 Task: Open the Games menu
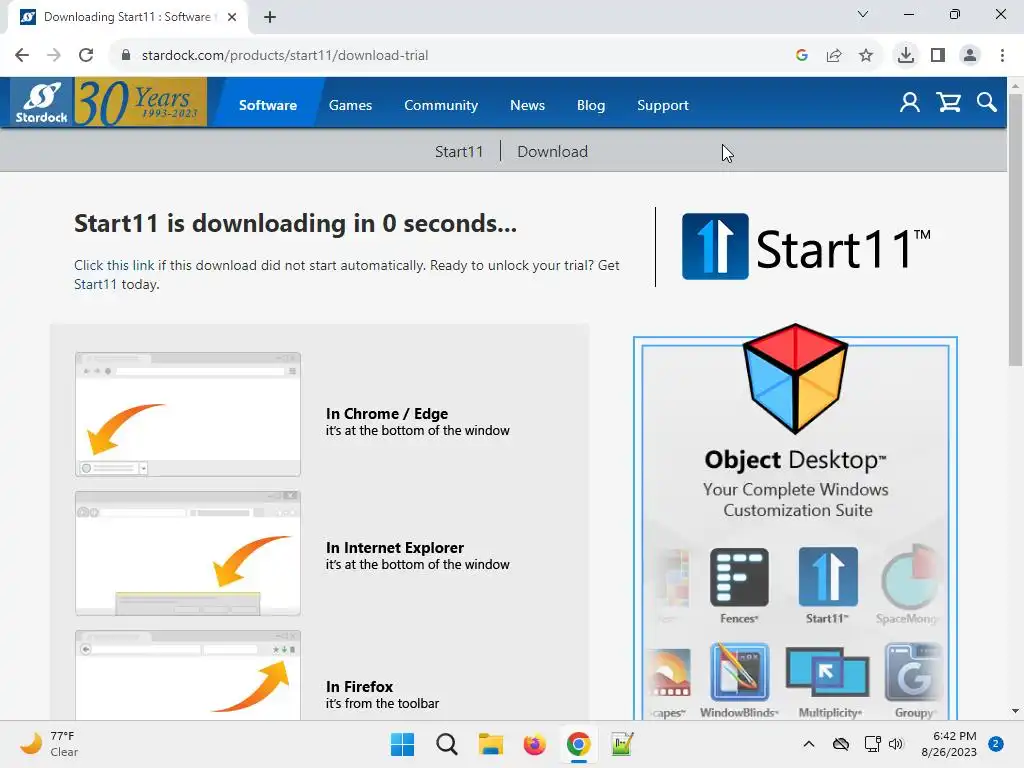pyautogui.click(x=350, y=105)
